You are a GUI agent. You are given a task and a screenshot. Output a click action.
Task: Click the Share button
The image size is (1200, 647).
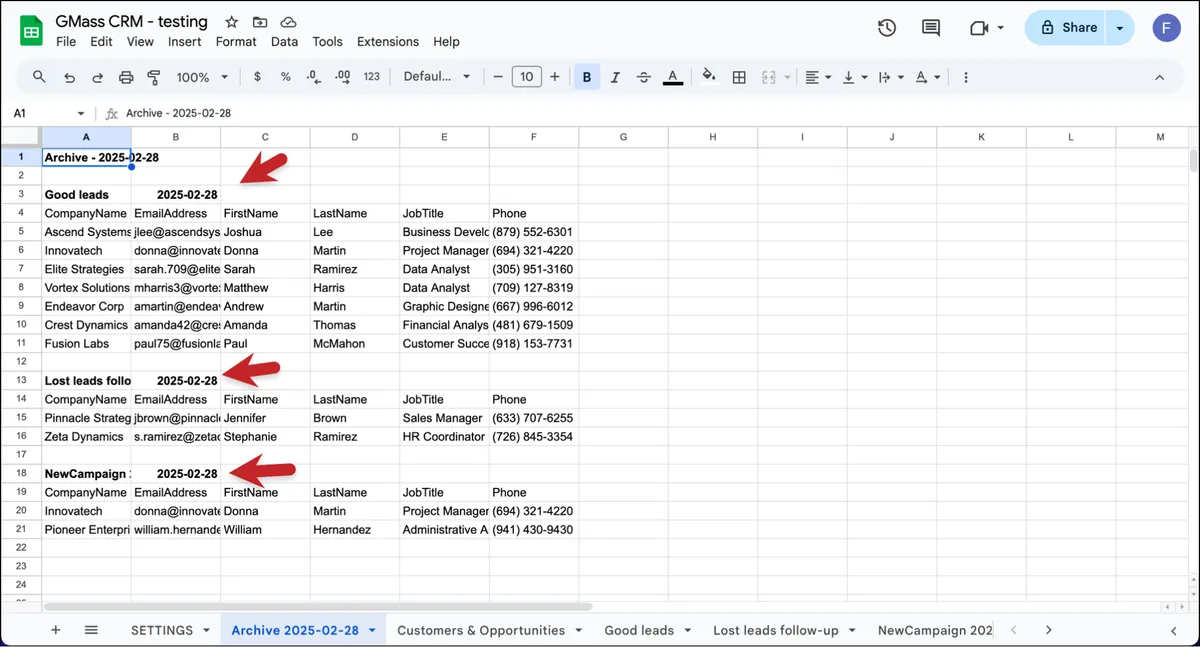1067,28
